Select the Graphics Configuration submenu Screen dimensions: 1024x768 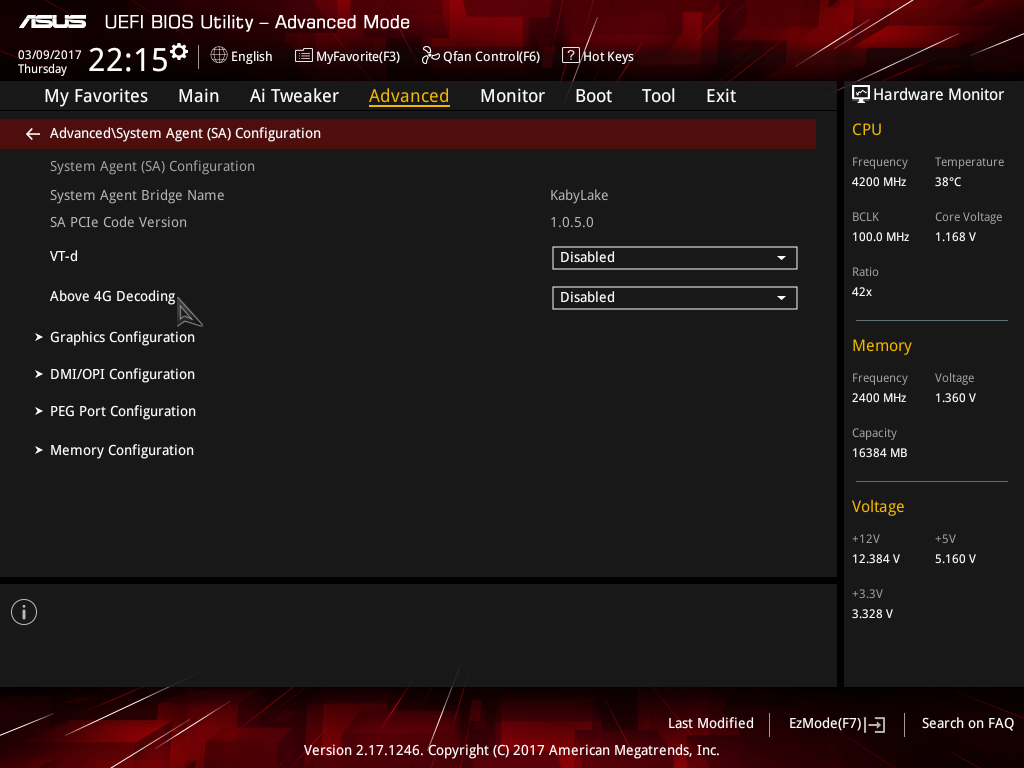[x=122, y=337]
